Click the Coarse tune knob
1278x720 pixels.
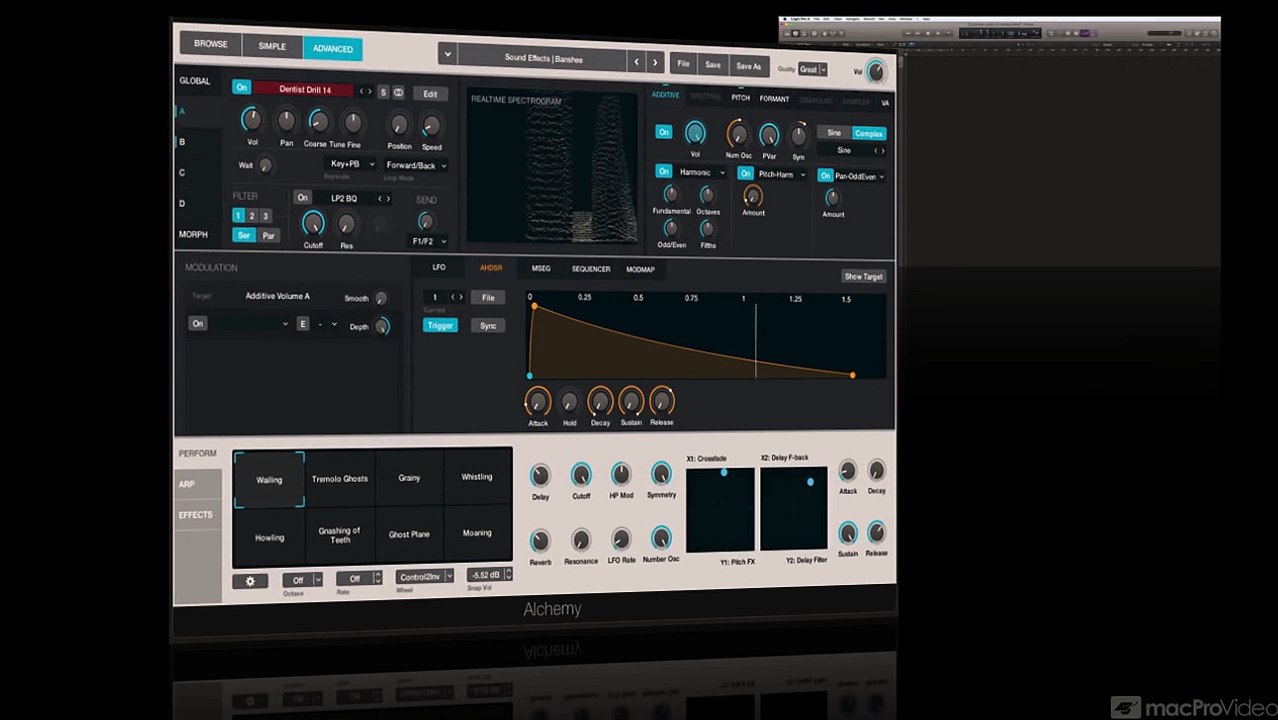tap(319, 123)
